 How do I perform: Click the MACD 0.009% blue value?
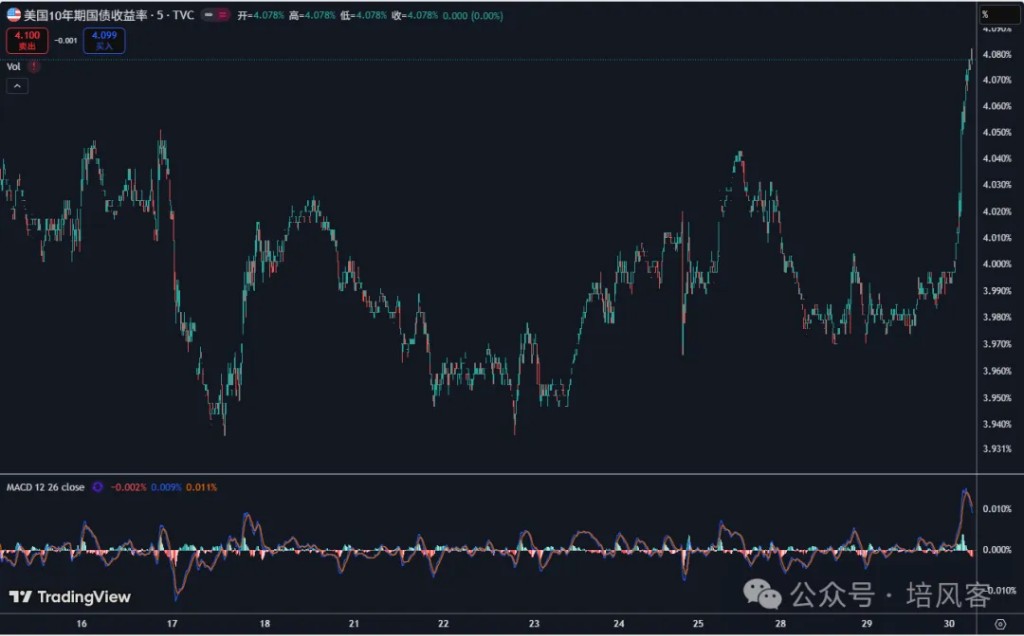(166, 487)
